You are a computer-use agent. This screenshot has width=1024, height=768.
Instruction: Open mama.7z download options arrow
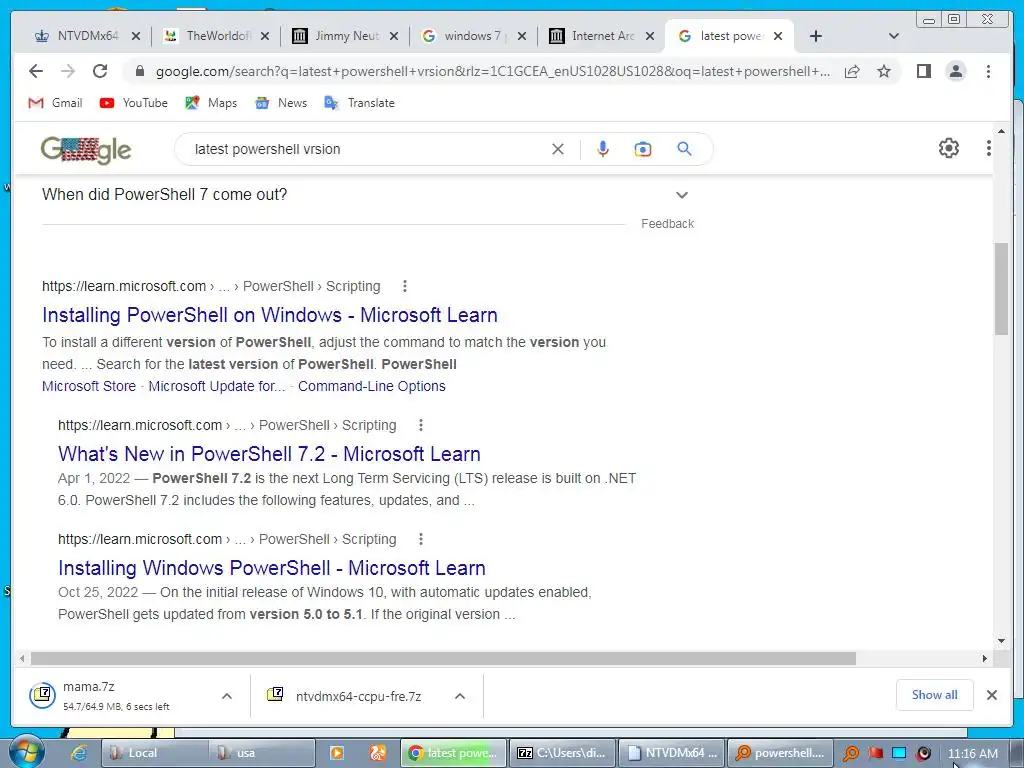227,696
